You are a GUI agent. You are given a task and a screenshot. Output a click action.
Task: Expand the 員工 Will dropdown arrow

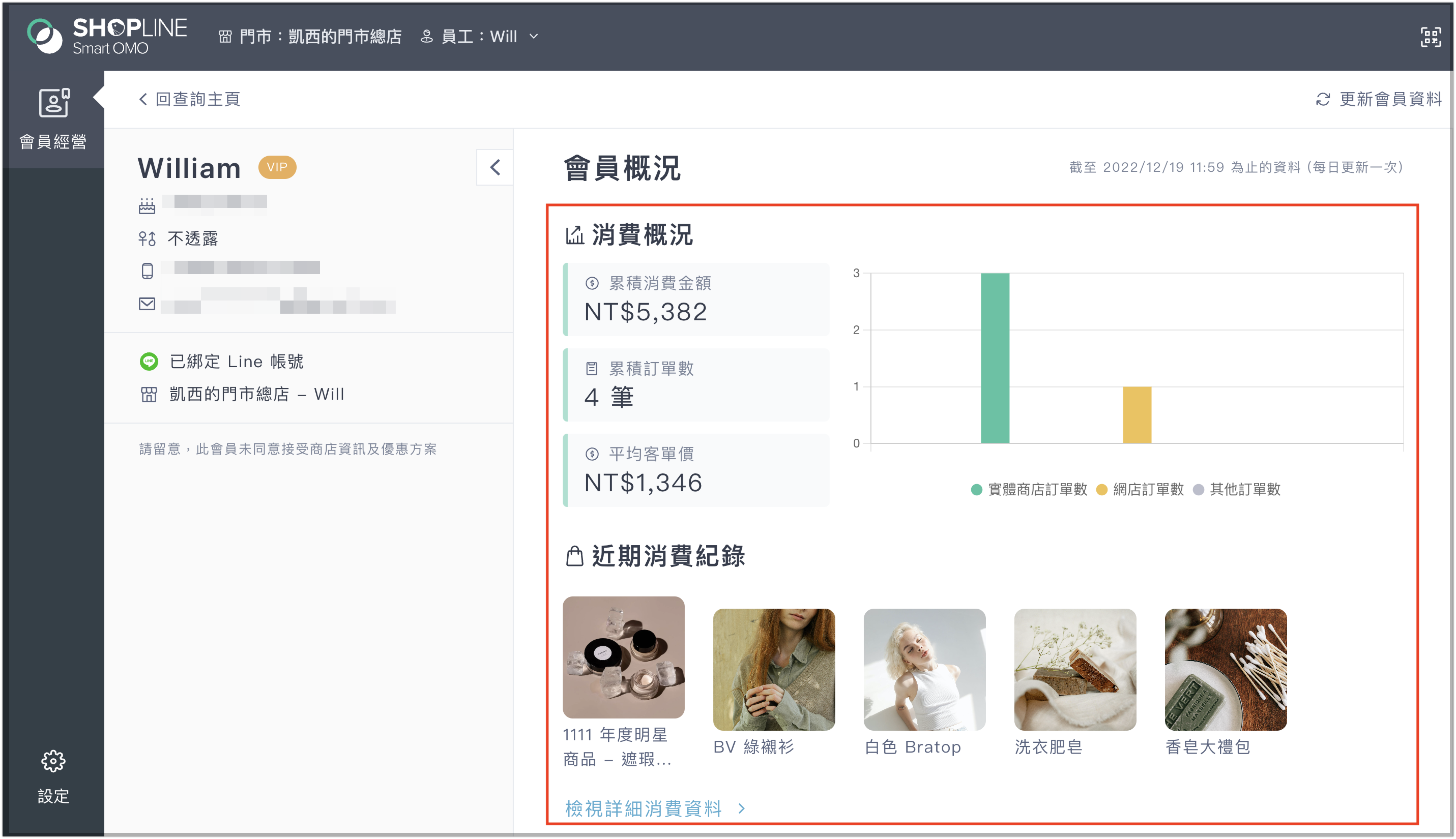534,36
